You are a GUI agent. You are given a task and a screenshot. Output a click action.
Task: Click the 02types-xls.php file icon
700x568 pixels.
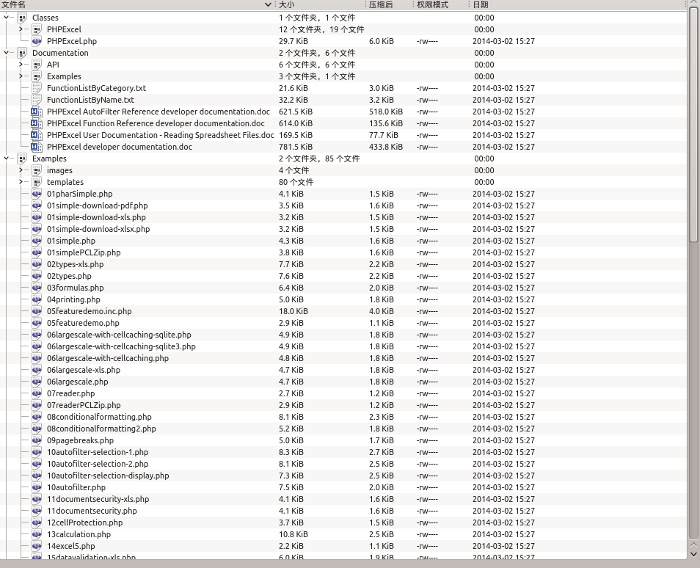pyautogui.click(x=37, y=264)
